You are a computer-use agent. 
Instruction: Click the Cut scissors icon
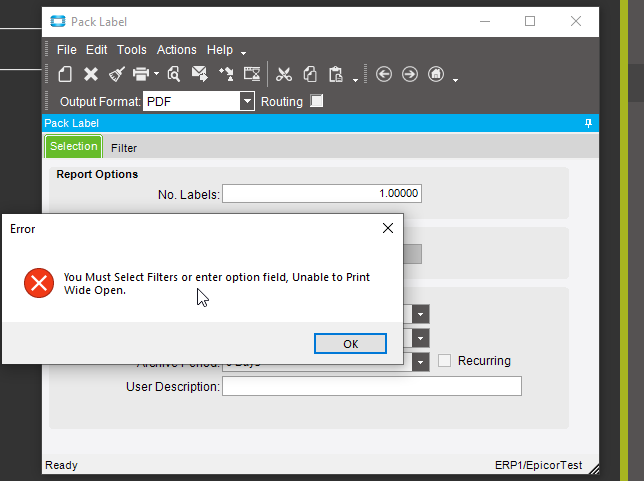pyautogui.click(x=284, y=74)
